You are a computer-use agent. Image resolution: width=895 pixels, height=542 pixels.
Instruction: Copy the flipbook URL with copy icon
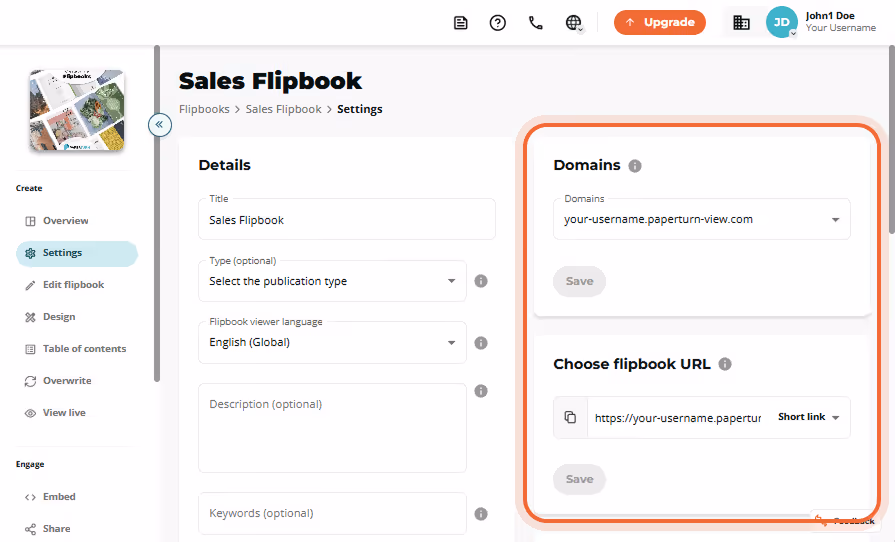tap(570, 418)
